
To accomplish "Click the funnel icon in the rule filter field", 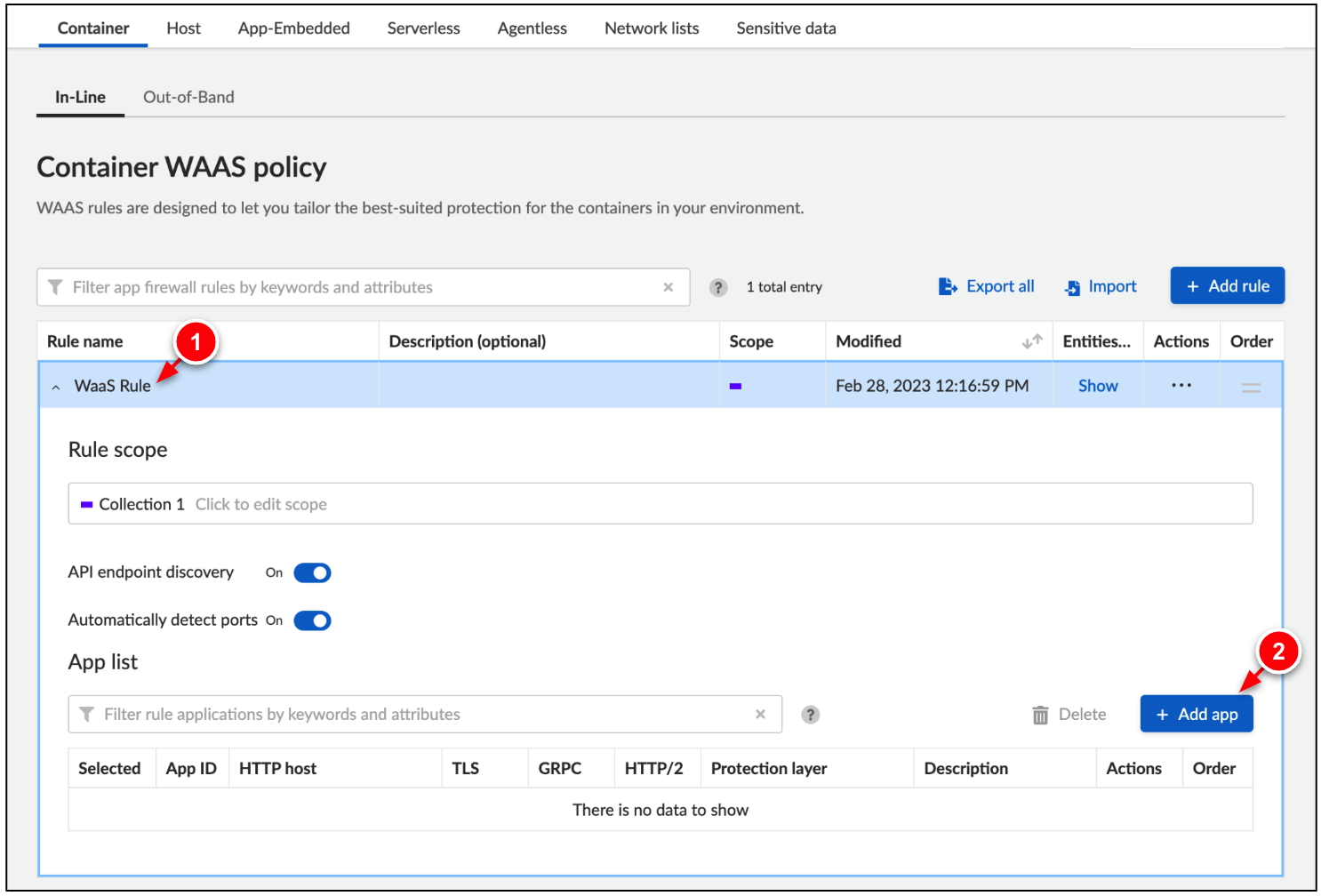I will point(55,287).
